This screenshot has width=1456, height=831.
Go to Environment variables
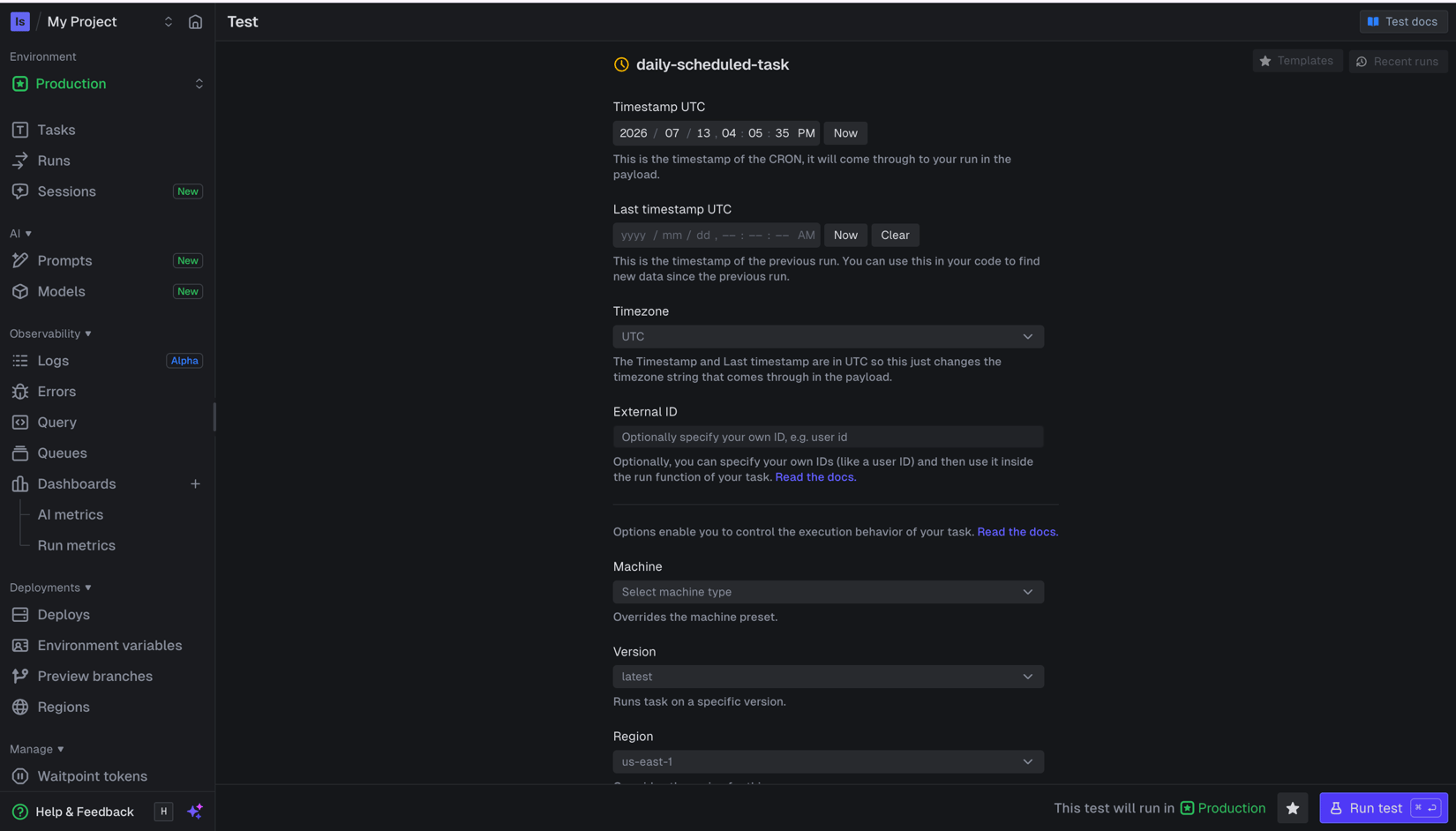pos(108,646)
